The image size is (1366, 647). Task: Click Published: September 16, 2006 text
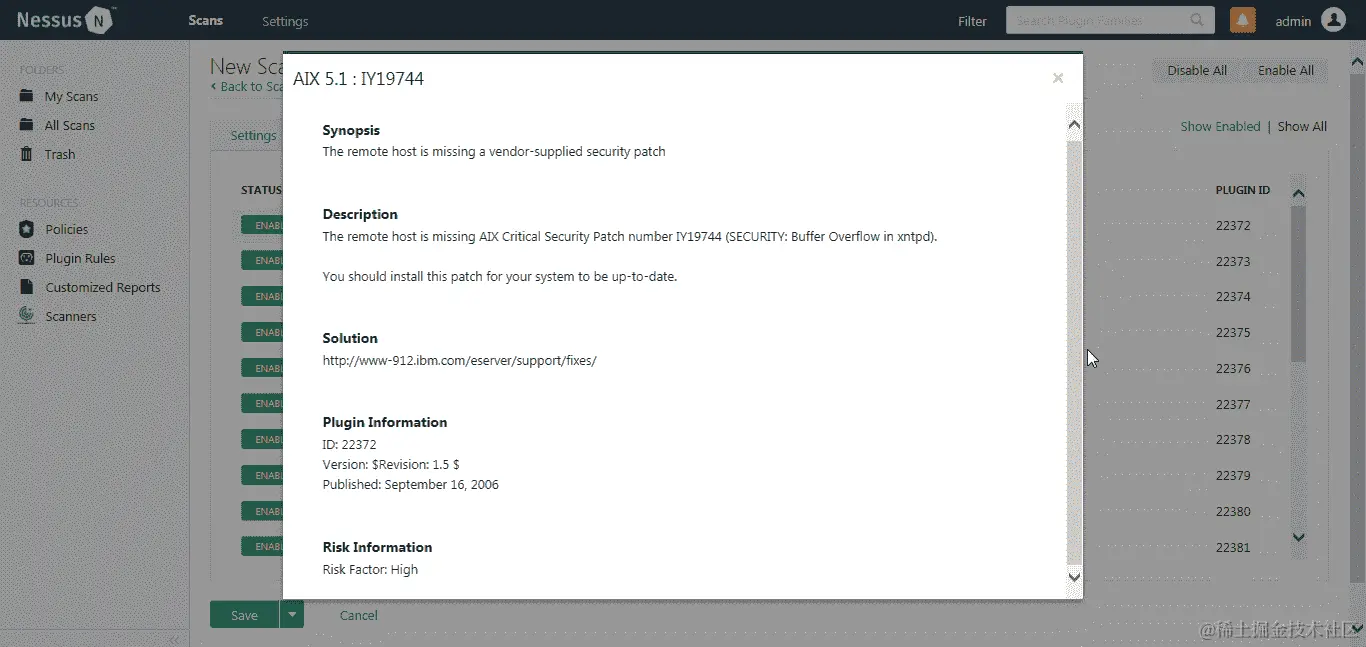(x=410, y=485)
